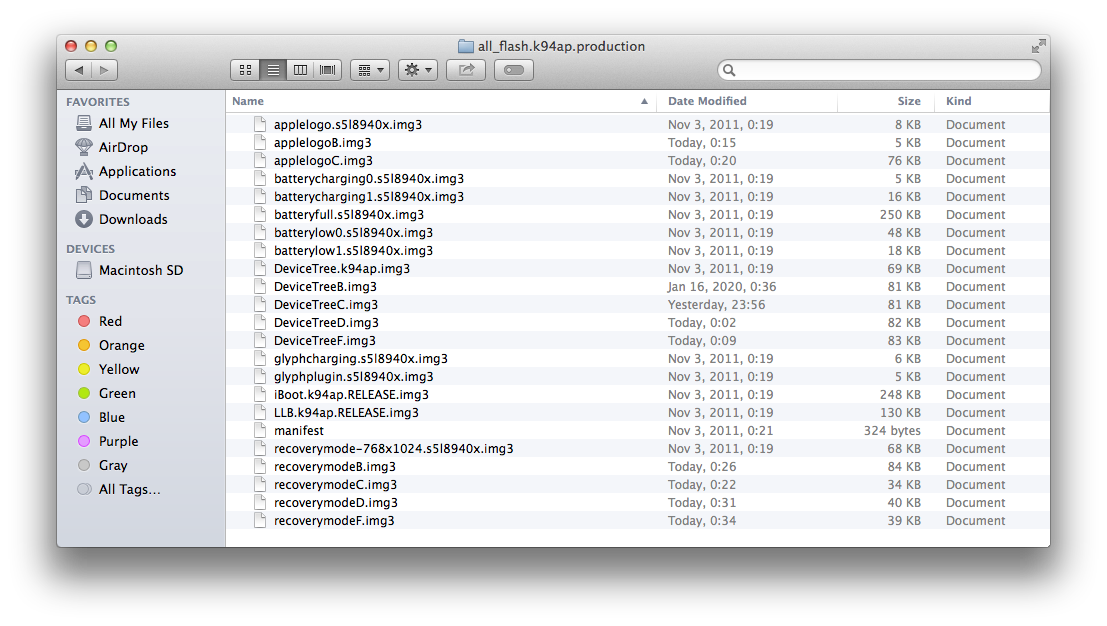Select file LLB.k94ap.RELEASE.img3

[638, 412]
